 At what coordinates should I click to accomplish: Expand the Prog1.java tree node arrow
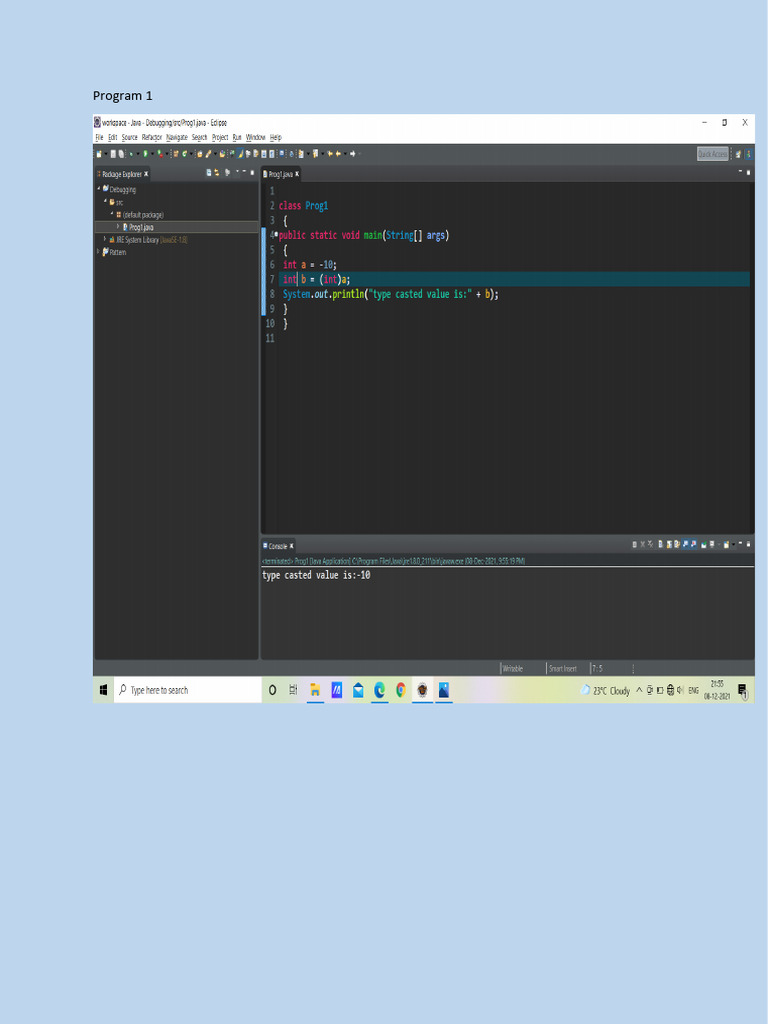click(x=117, y=227)
